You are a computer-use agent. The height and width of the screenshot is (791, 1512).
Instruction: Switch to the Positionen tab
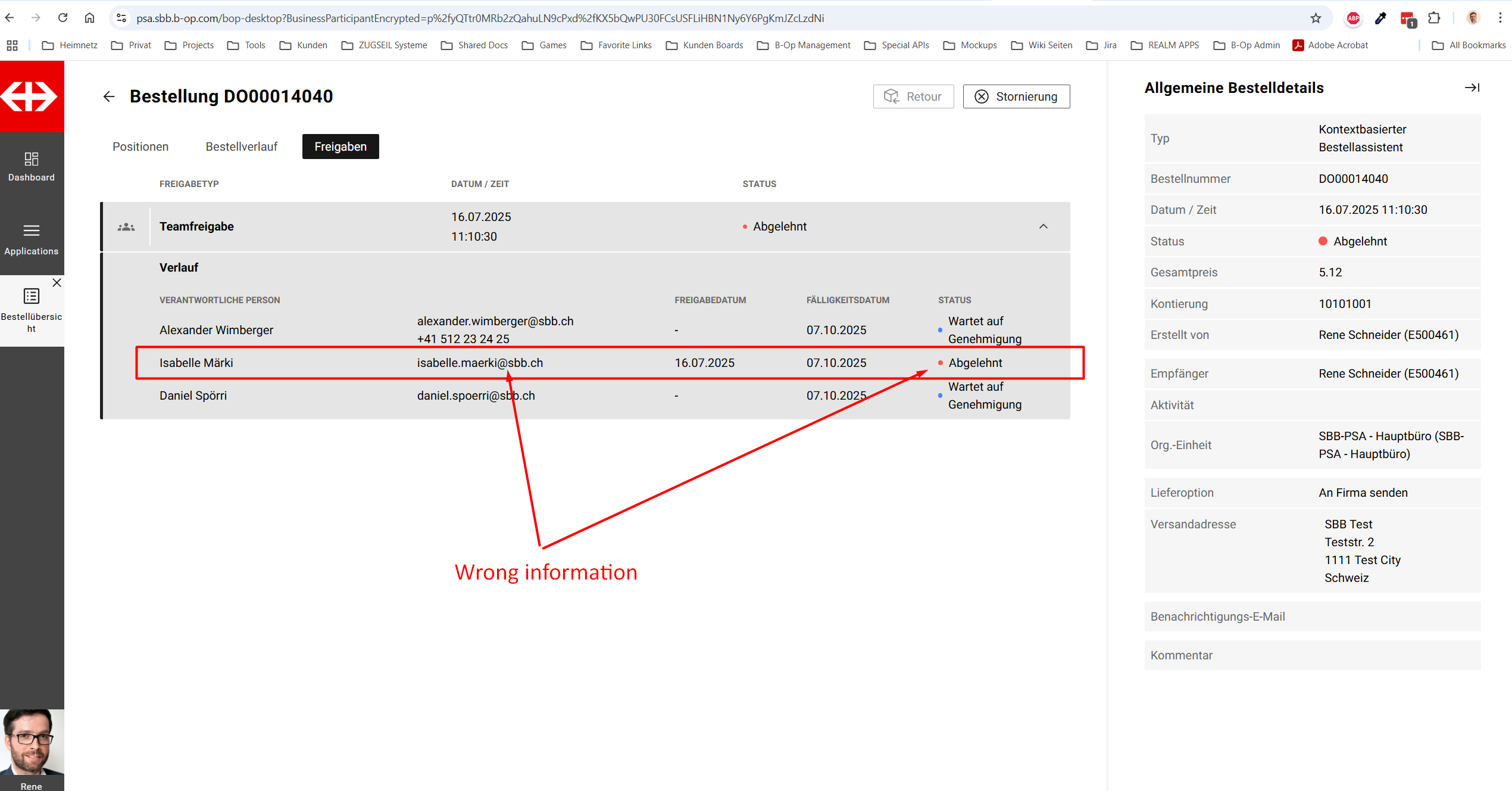point(140,147)
